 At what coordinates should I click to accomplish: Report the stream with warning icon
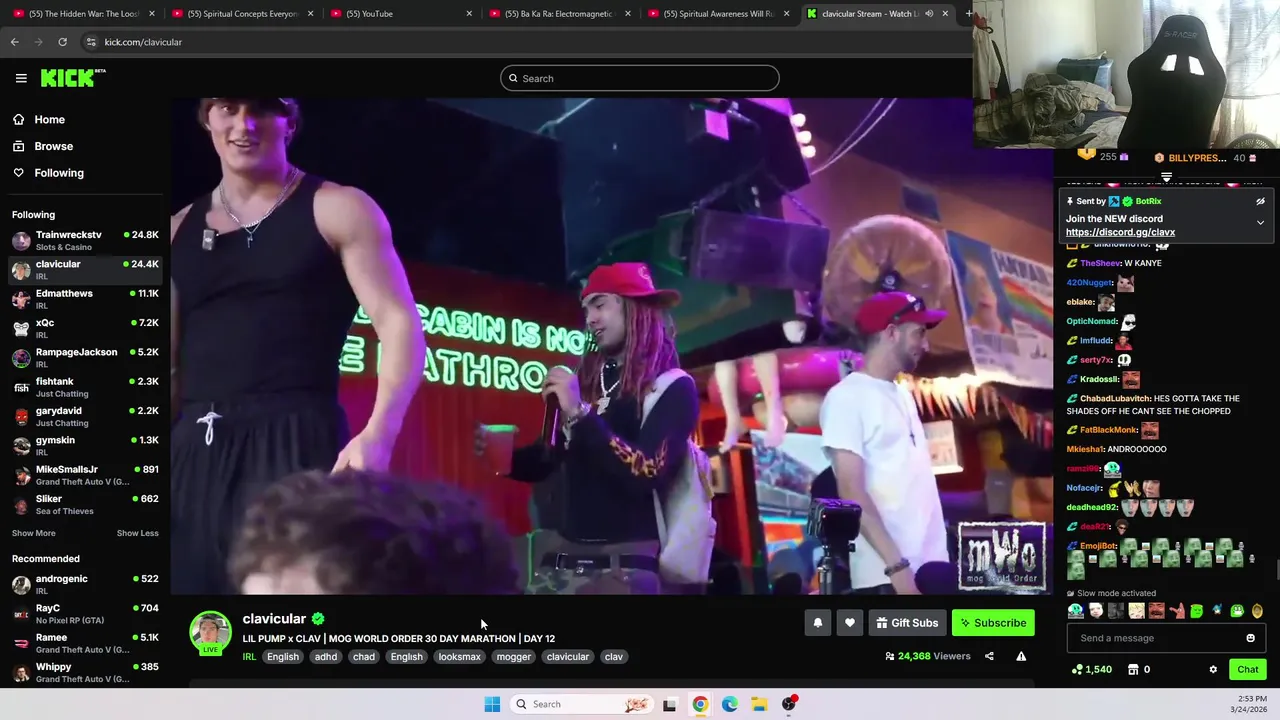click(x=1021, y=656)
